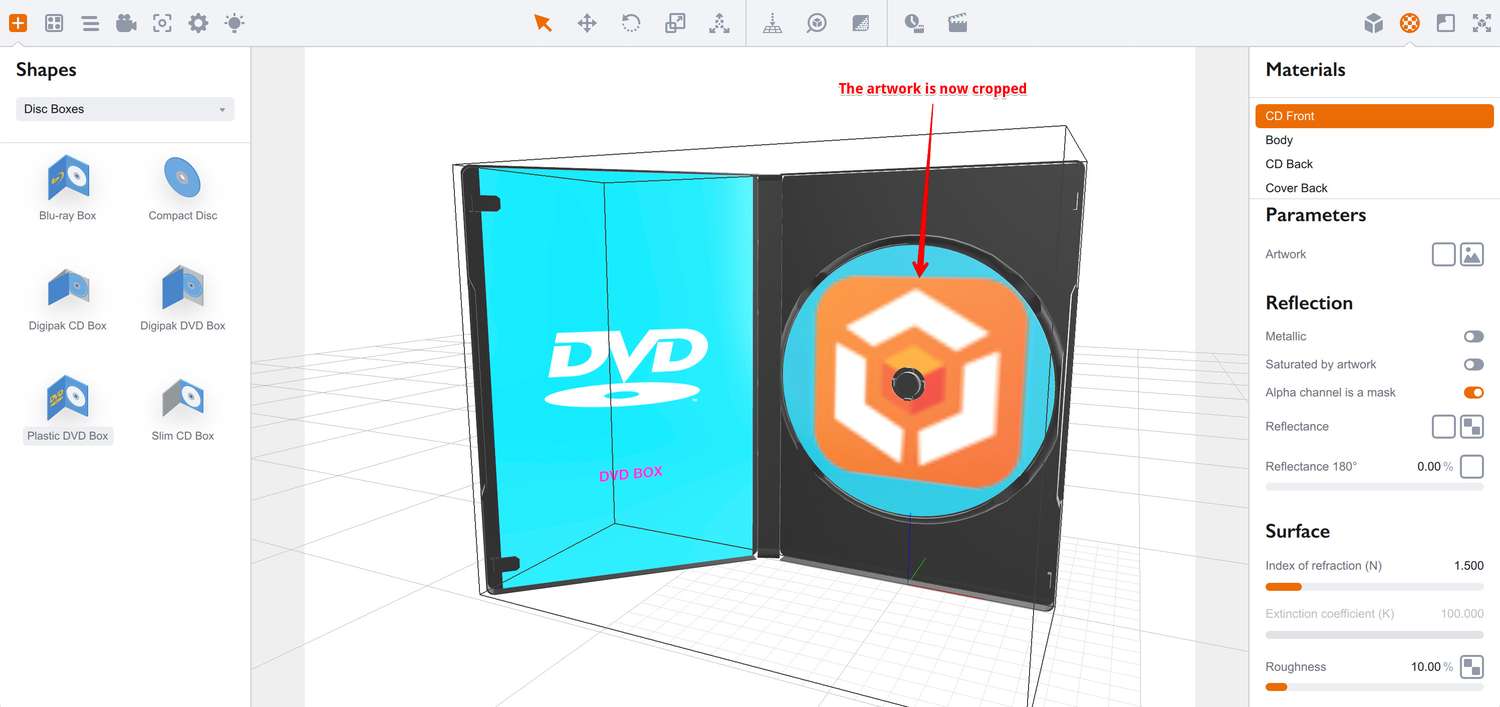1500x707 pixels.
Task: Click the Reflectance color swatch
Action: (1443, 427)
